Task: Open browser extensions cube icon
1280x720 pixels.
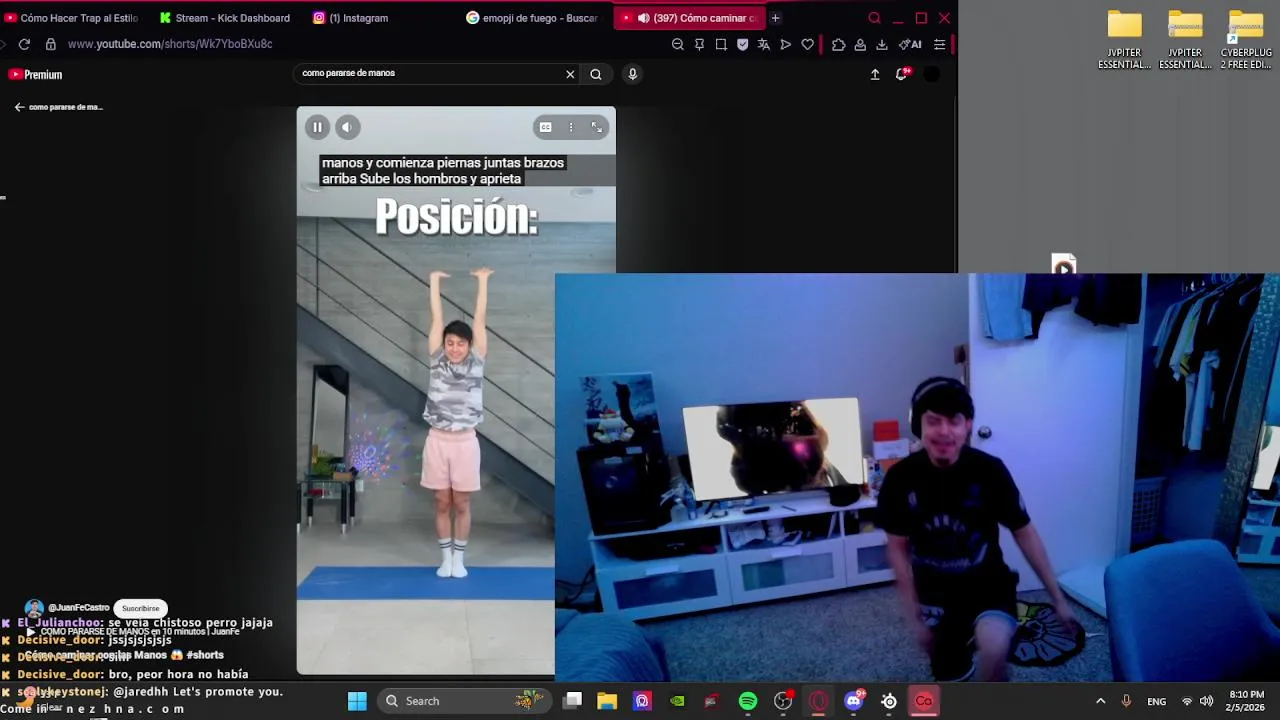Action: (838, 44)
